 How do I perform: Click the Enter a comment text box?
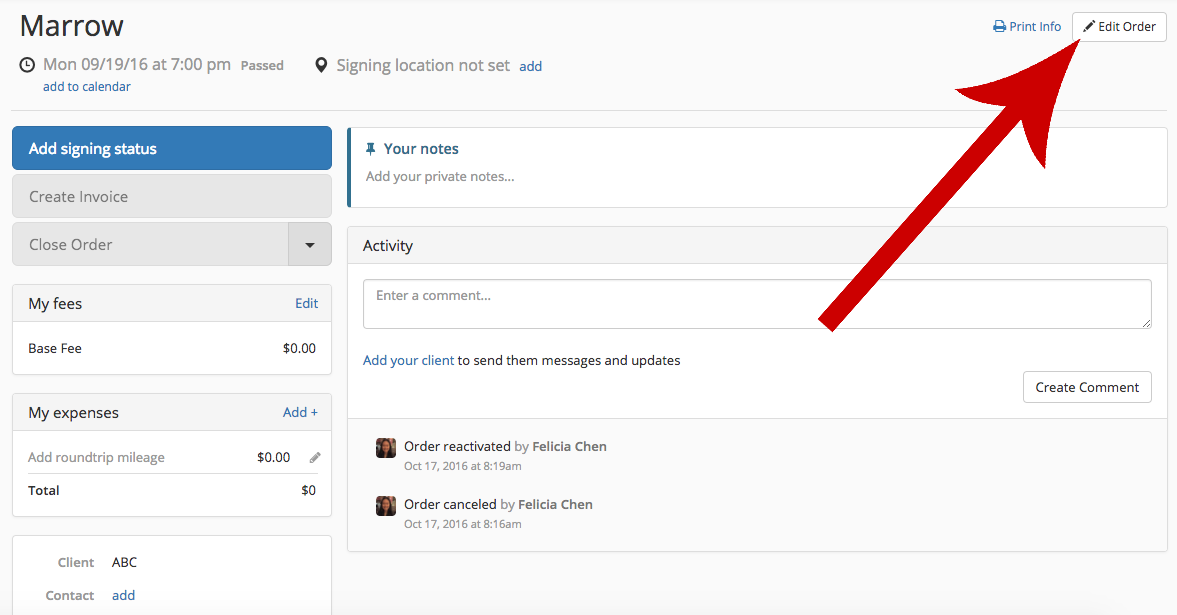click(757, 304)
